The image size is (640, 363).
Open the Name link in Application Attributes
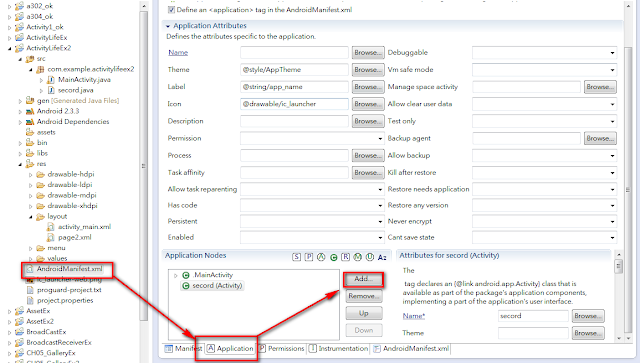(178, 53)
